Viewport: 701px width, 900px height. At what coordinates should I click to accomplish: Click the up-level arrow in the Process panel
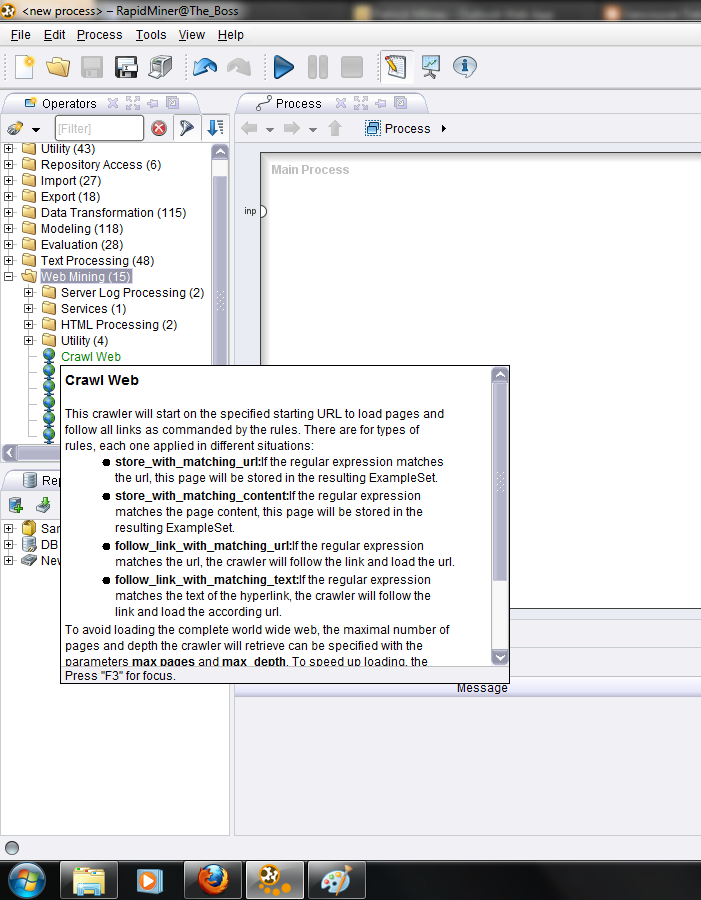pyautogui.click(x=335, y=128)
